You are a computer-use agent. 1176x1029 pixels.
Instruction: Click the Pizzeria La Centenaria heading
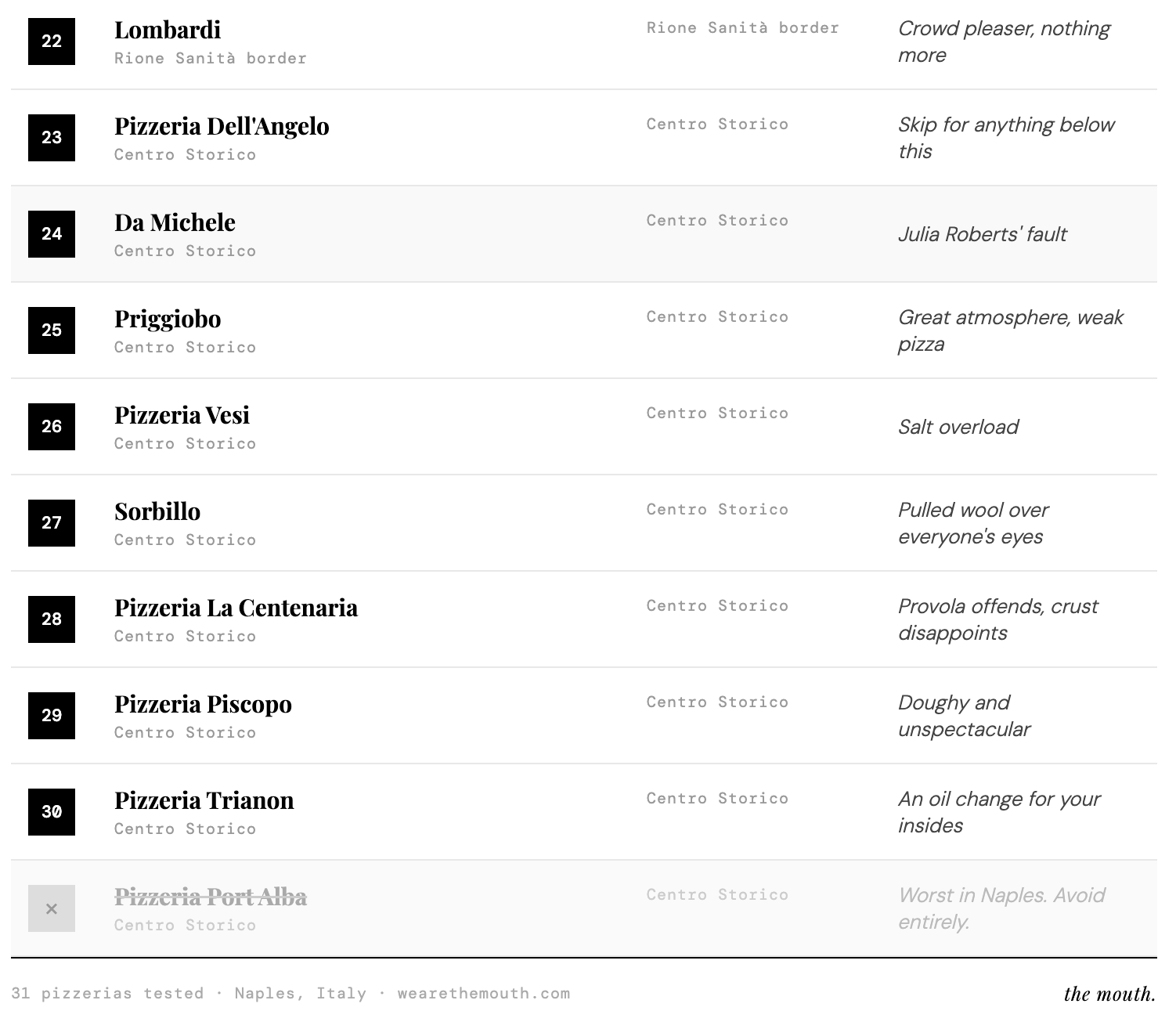236,608
